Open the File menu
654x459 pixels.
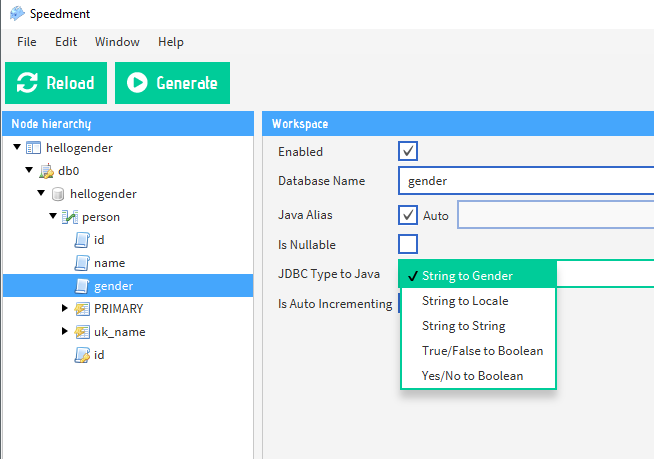tap(27, 42)
